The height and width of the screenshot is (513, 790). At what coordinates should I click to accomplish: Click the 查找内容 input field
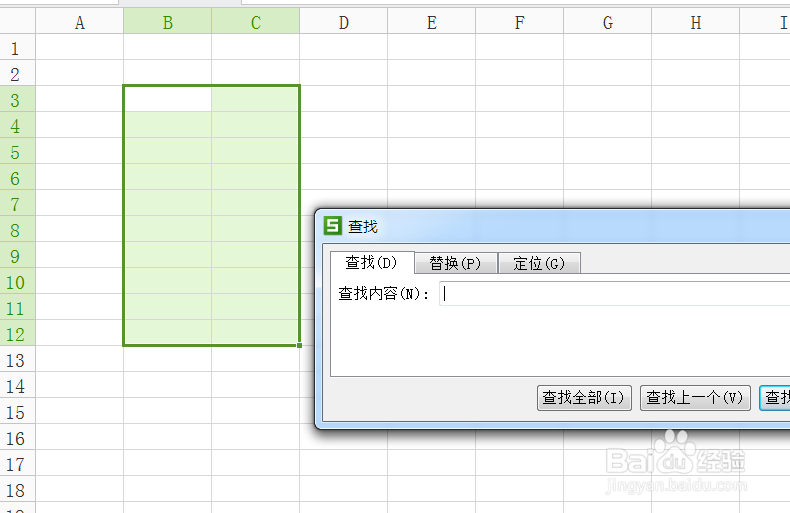click(615, 293)
